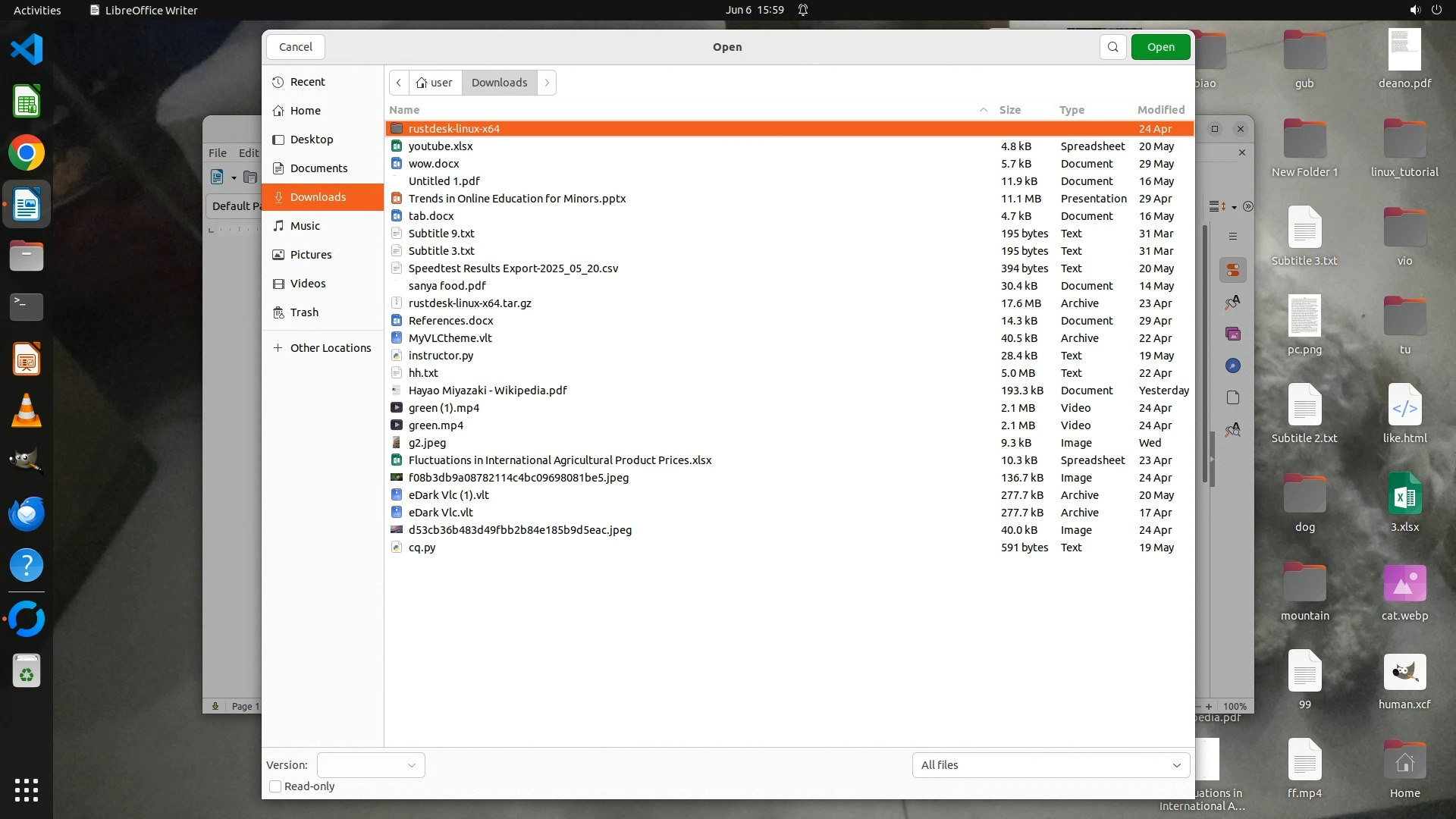The image size is (1456, 819).
Task: Open Thunderbird mail from the dock
Action: tap(27, 514)
